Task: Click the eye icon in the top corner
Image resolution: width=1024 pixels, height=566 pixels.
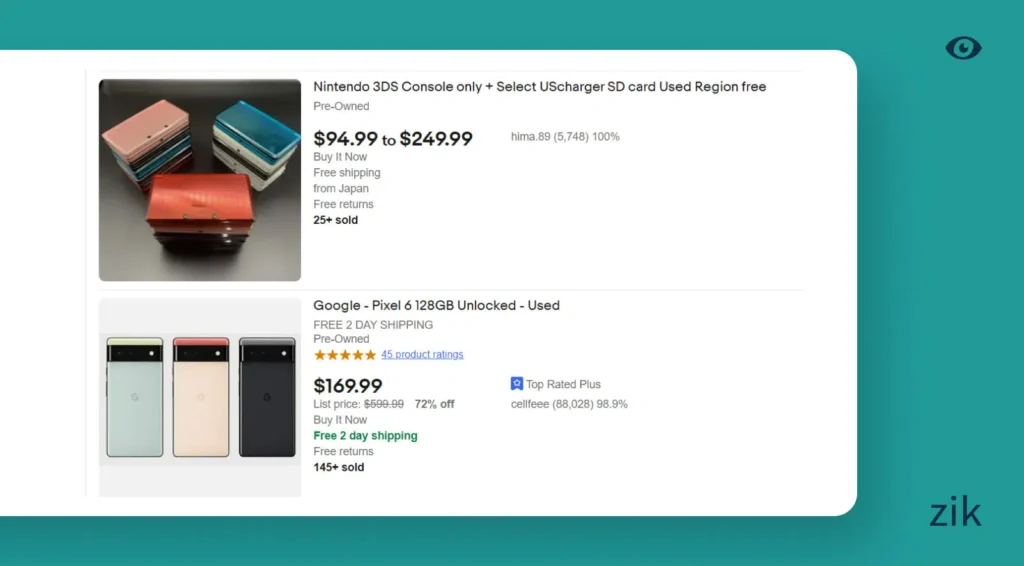Action: pos(963,48)
